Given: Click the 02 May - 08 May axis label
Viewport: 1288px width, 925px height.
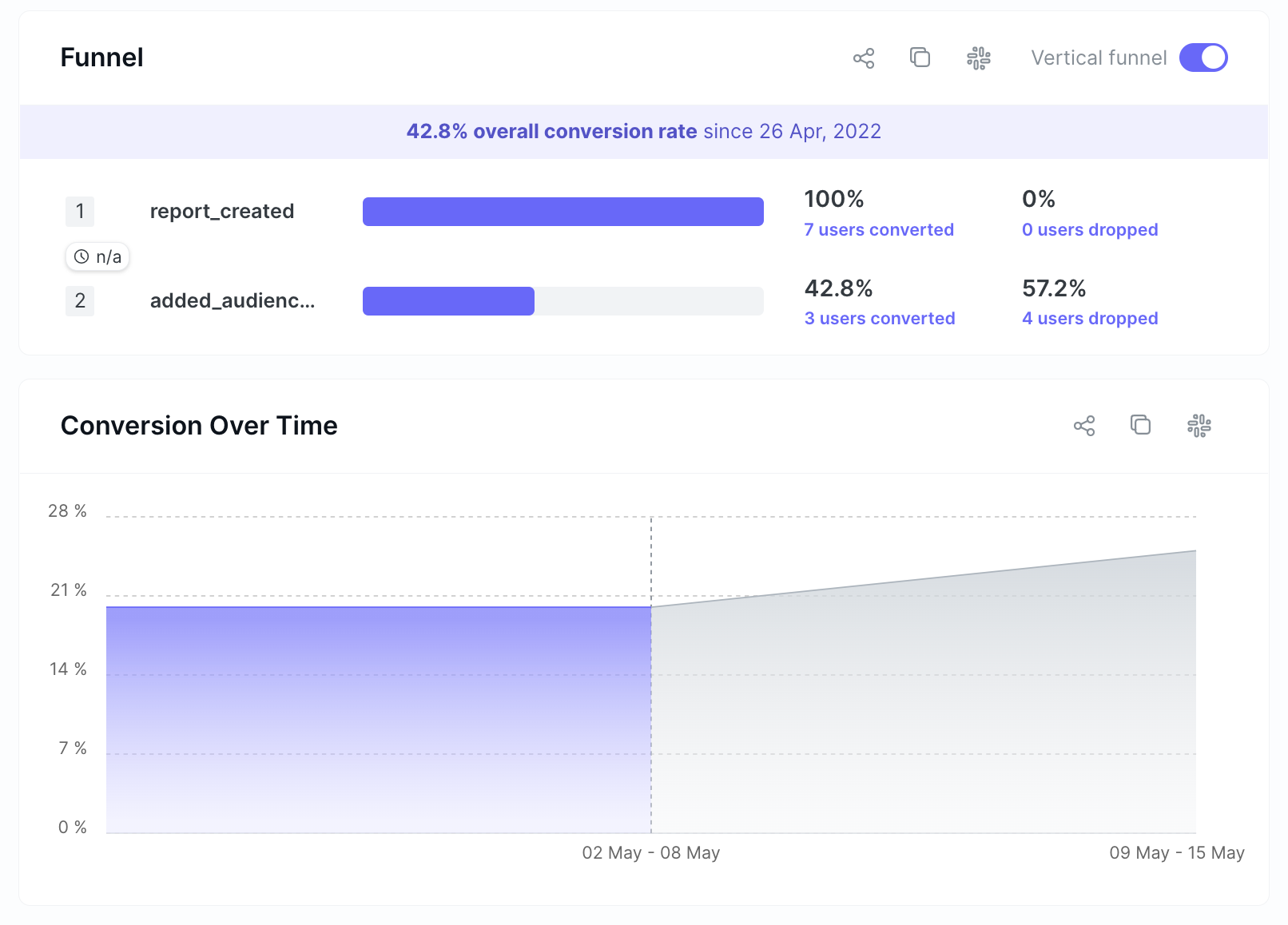Looking at the screenshot, I should click(650, 853).
